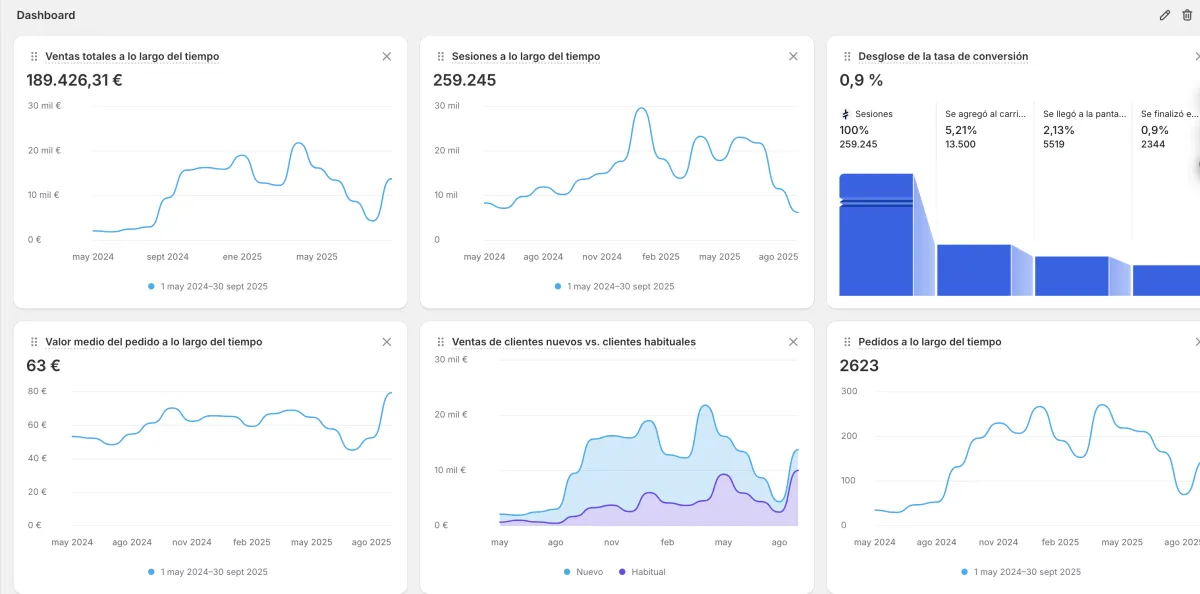Close the Sesiones a lo largo card
This screenshot has height=594, width=1200.
(x=793, y=56)
